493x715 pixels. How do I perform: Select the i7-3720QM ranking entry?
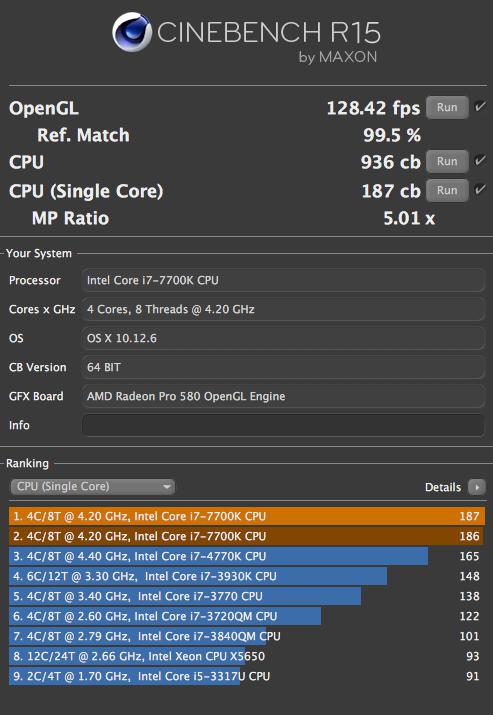(x=247, y=617)
